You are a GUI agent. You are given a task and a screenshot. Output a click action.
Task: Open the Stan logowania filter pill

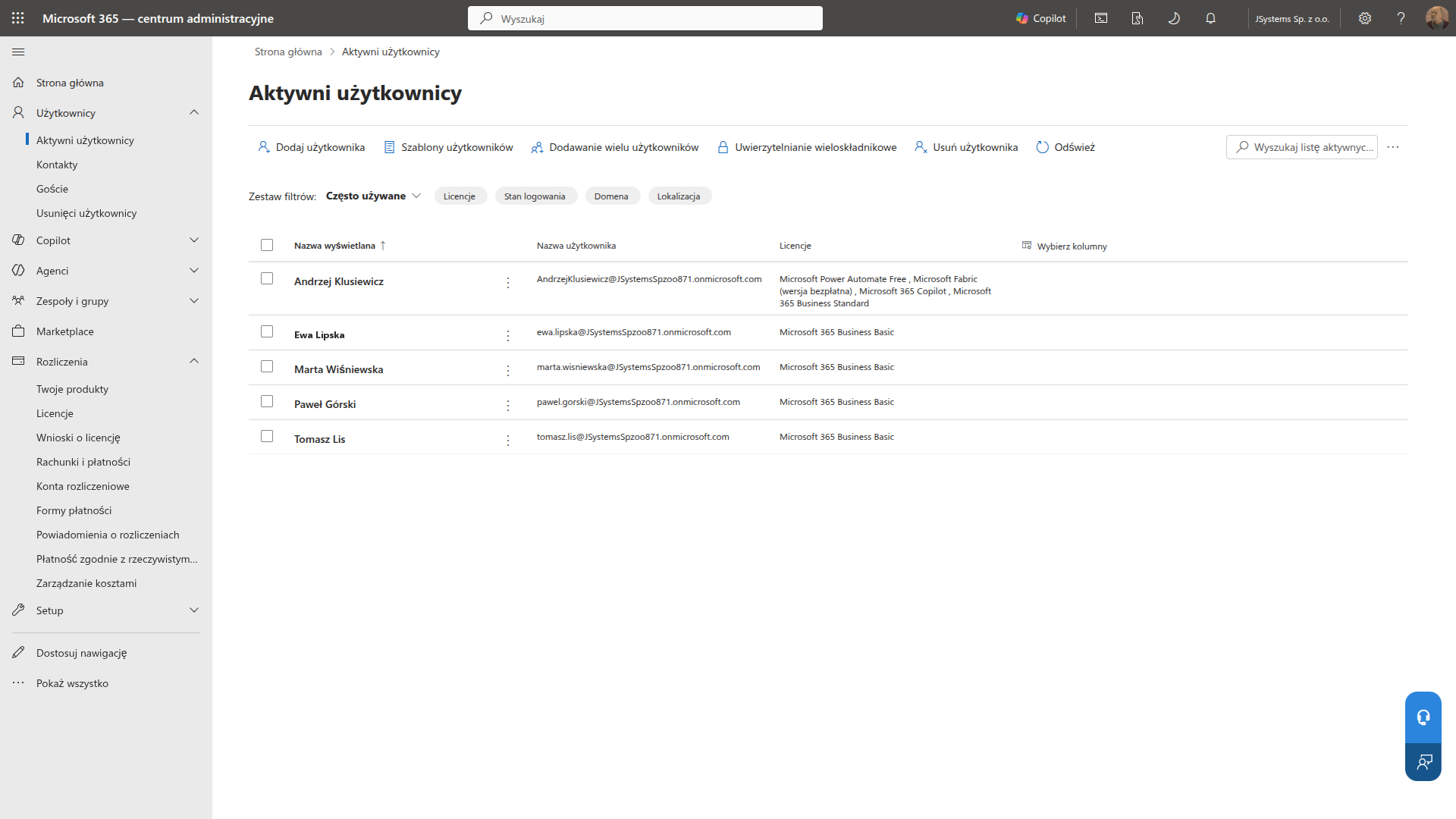(x=535, y=196)
